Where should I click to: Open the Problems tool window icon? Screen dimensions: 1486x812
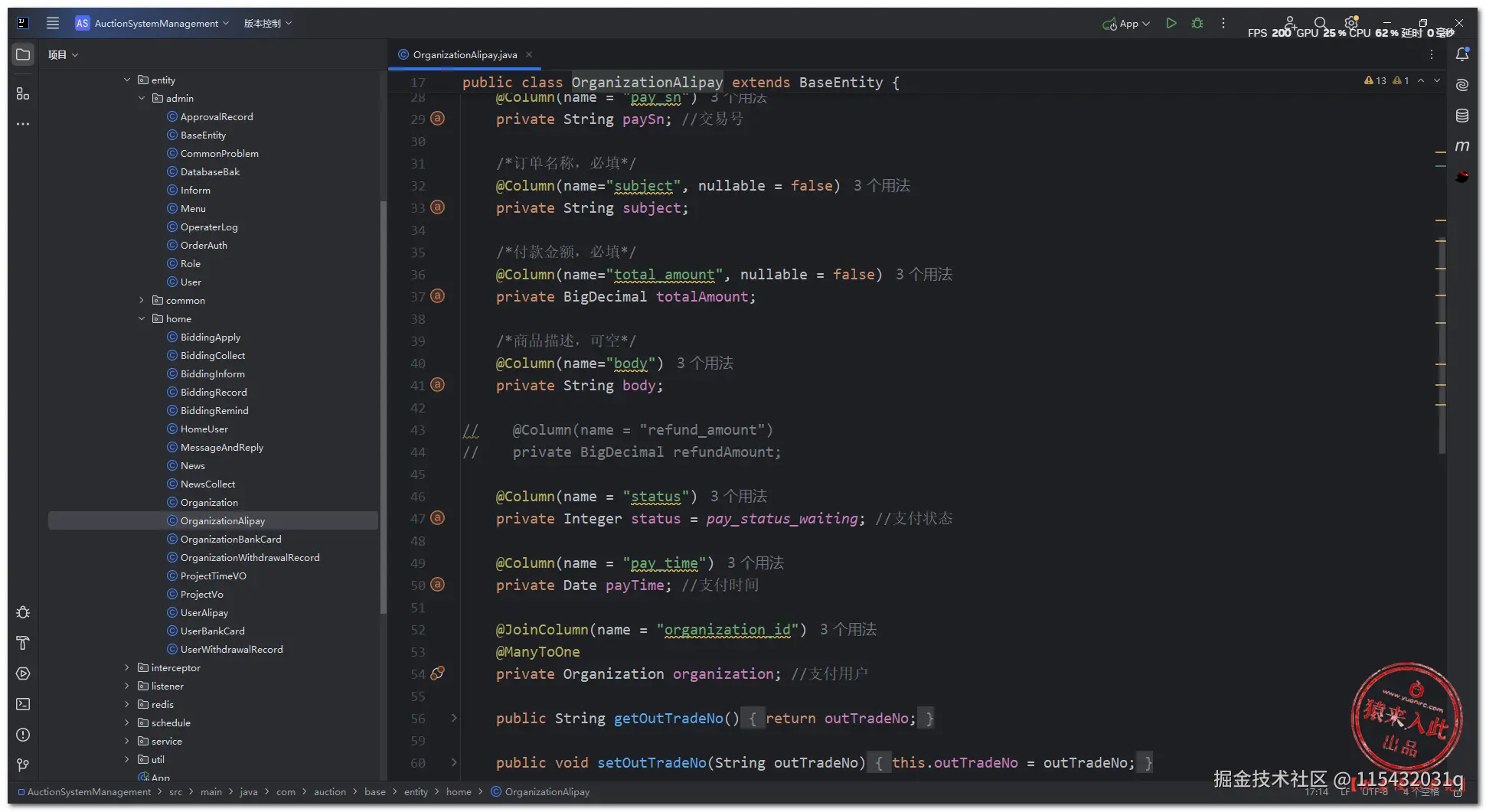pos(23,735)
